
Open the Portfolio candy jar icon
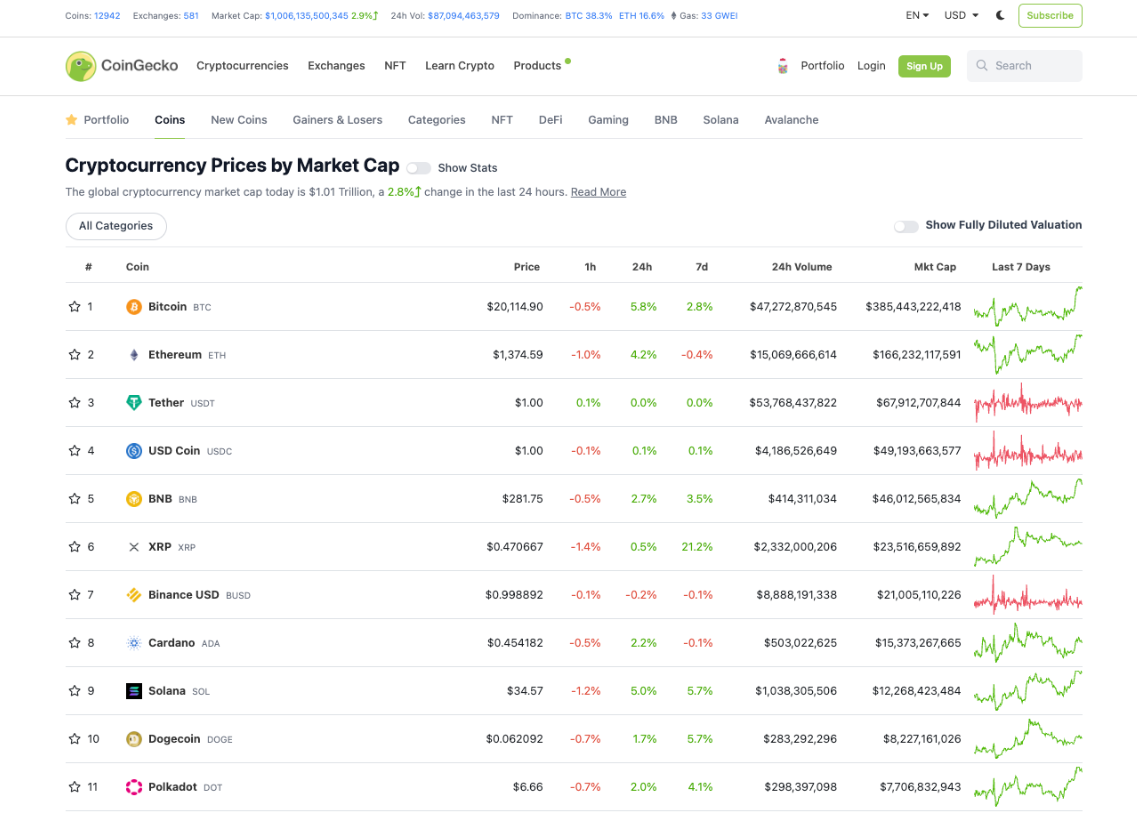click(x=783, y=66)
